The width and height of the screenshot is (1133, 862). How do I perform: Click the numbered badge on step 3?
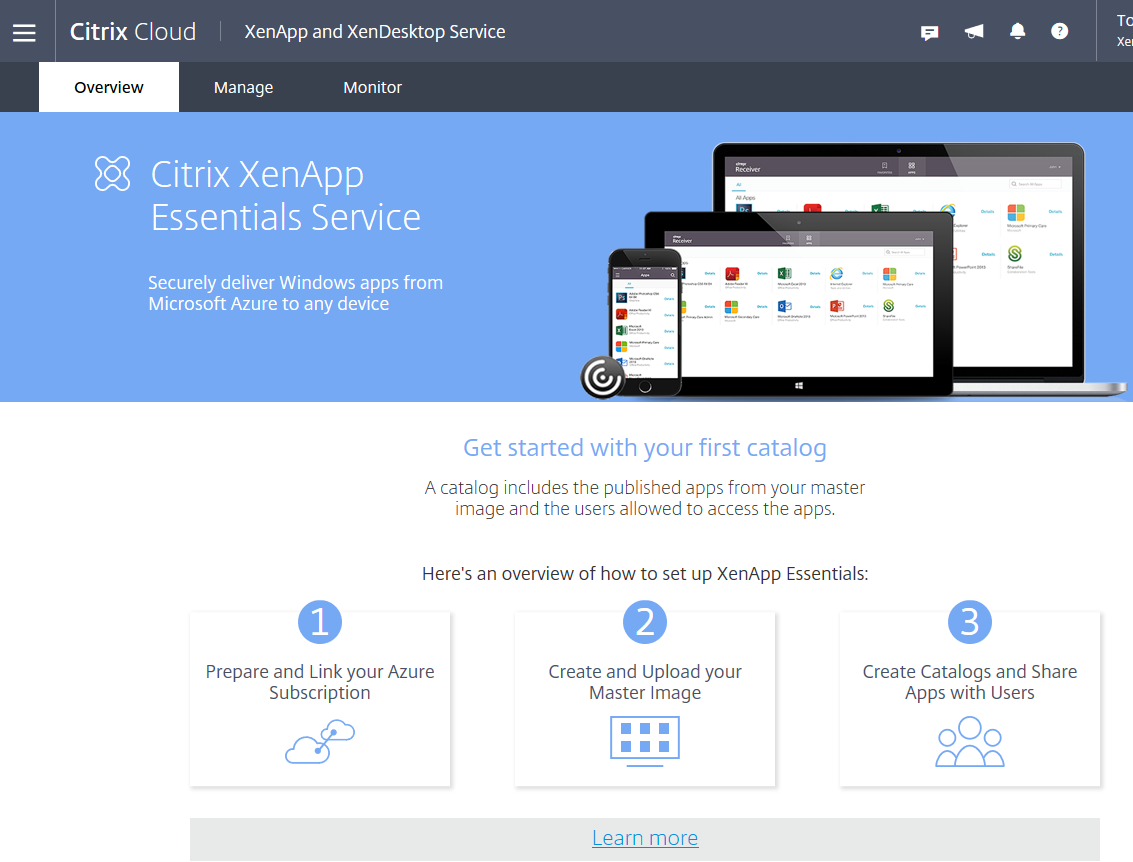click(x=968, y=621)
